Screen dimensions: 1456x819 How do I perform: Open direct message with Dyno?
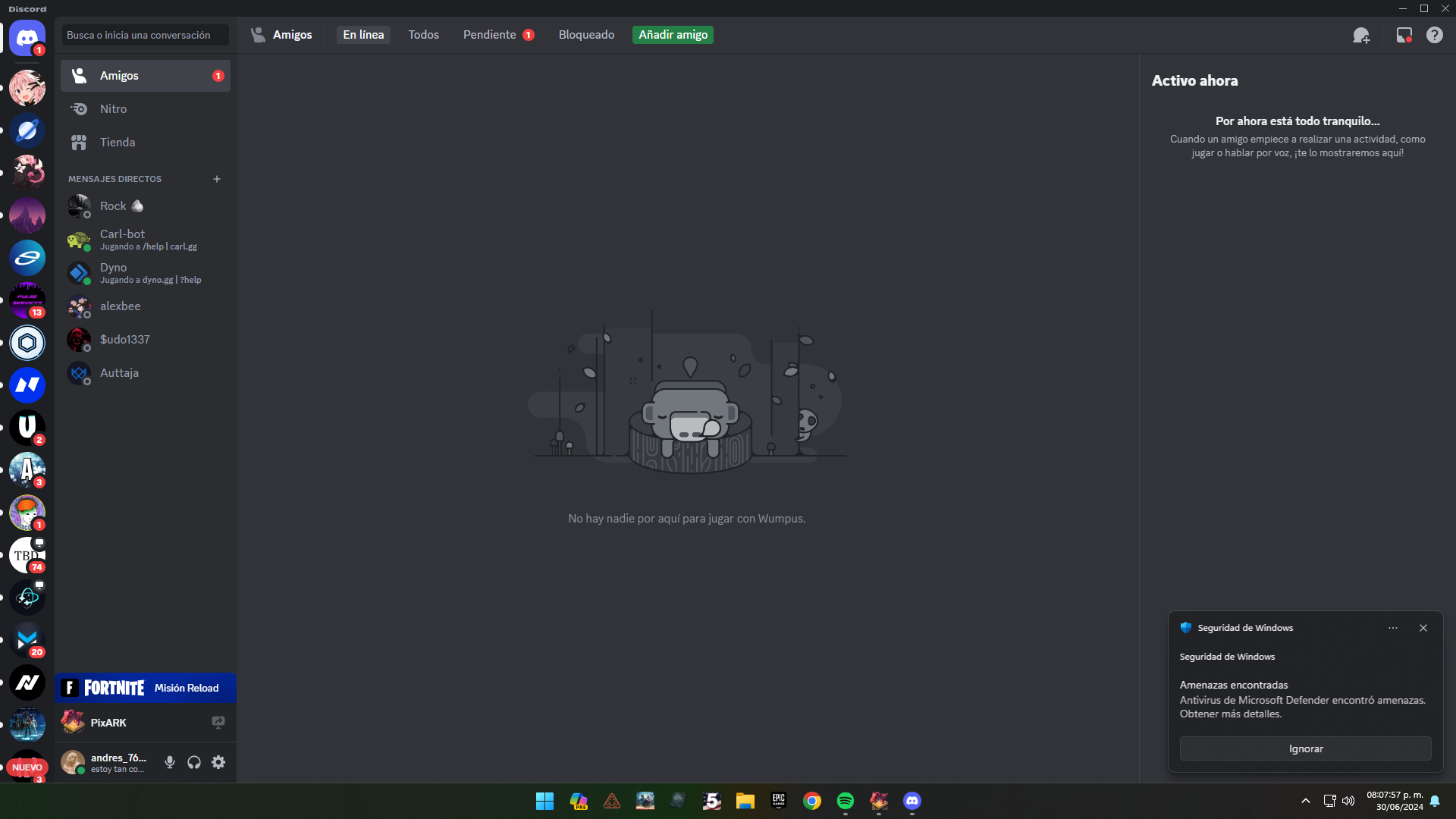(146, 273)
